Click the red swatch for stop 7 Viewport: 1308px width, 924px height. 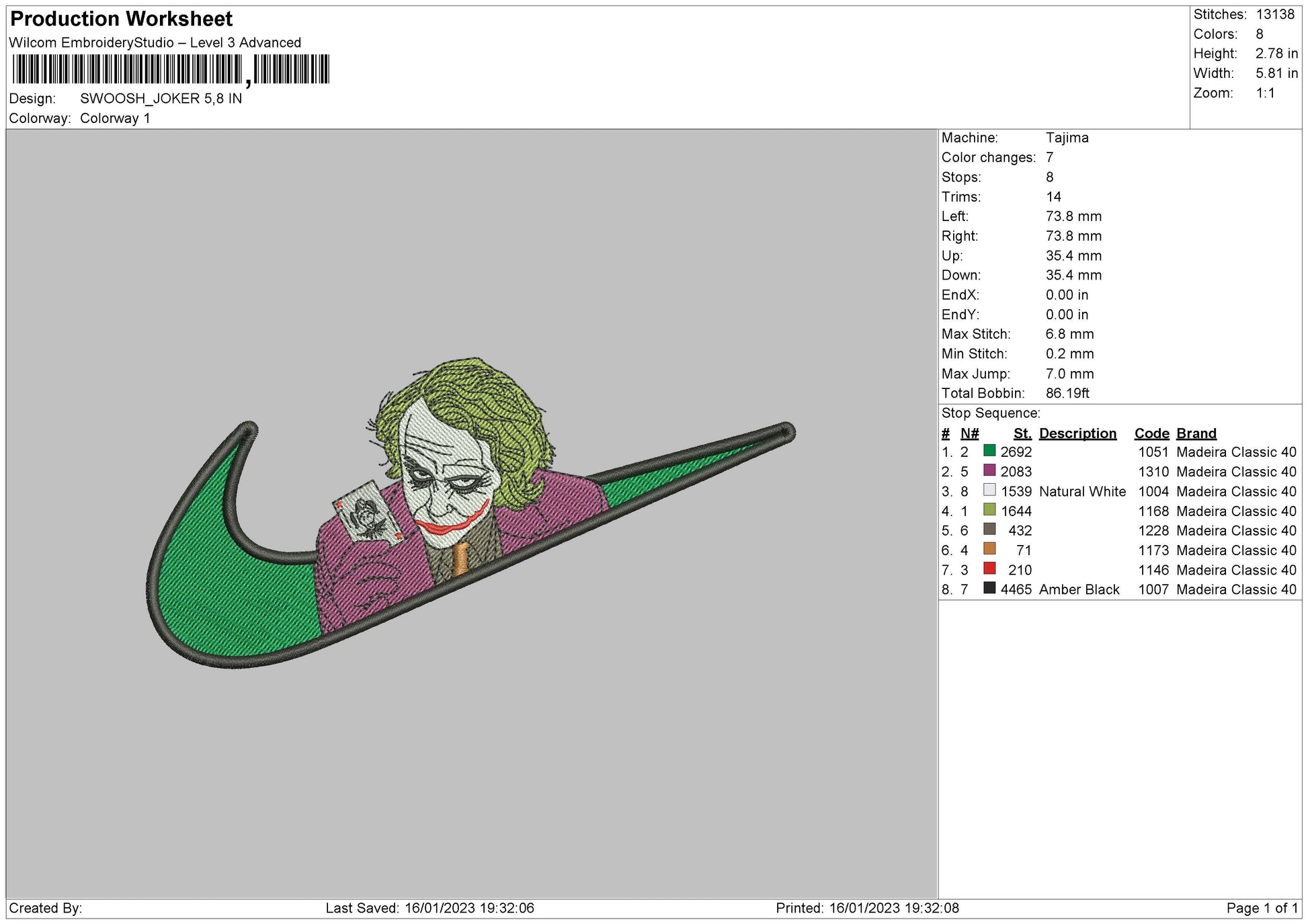(989, 569)
